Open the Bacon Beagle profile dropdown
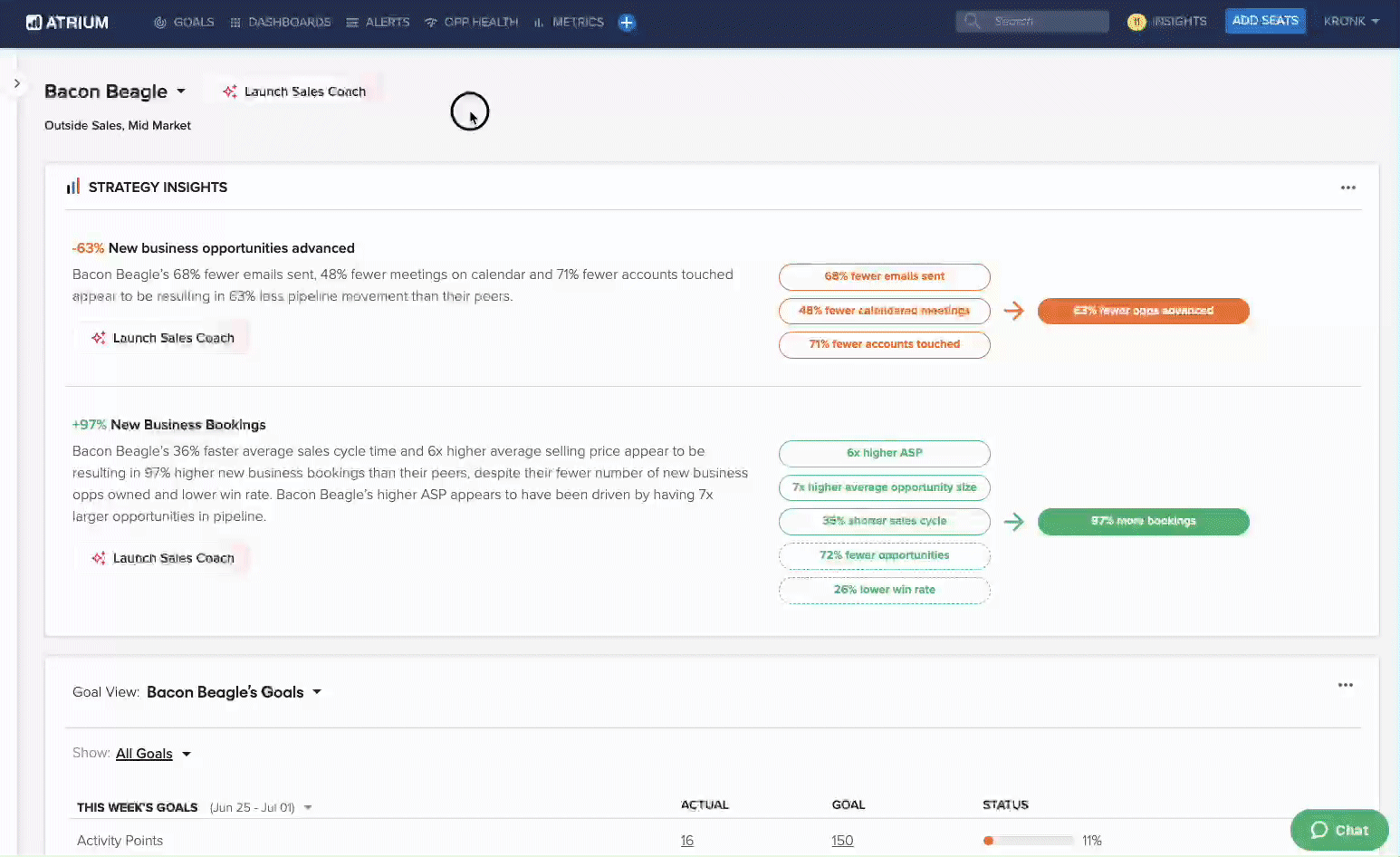This screenshot has width=1400, height=857. (x=181, y=91)
